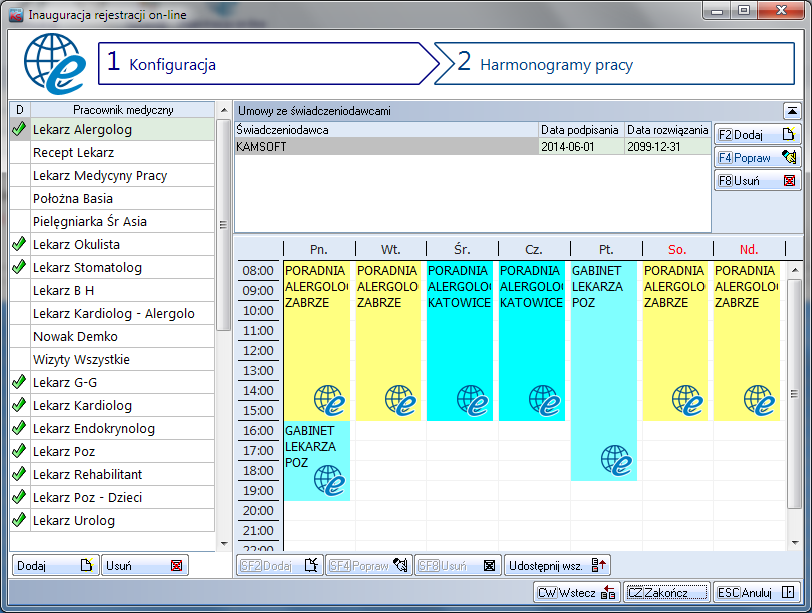
Task: Toggle the checkmark for Lekarz Alergolog
Action: coord(19,129)
